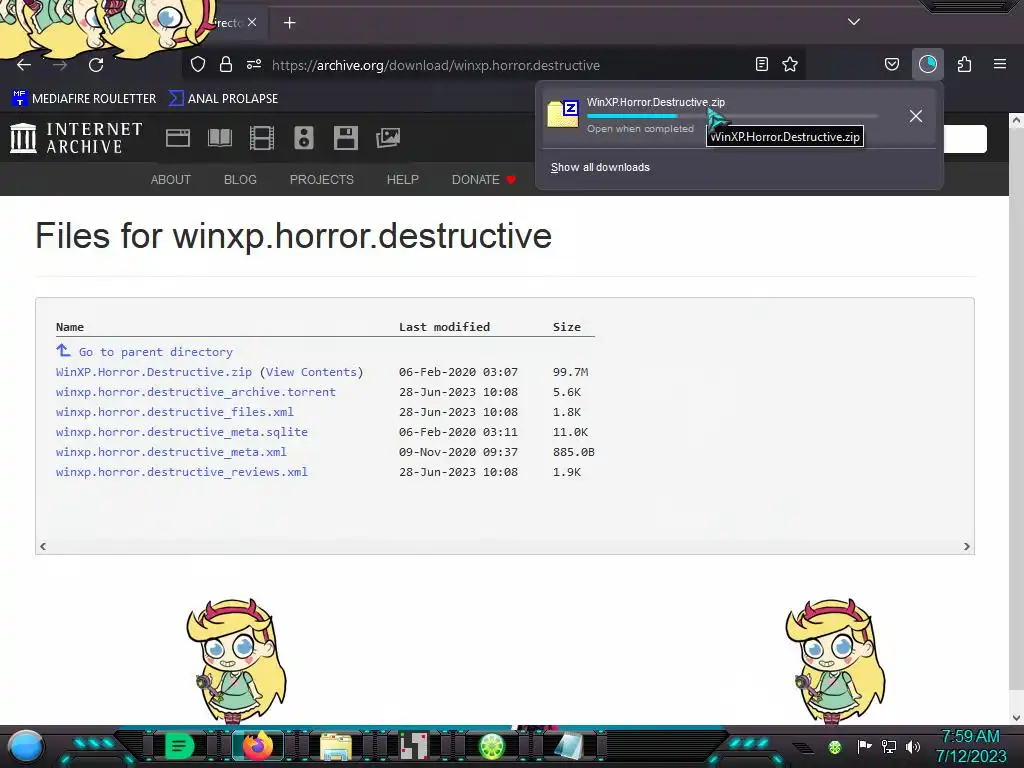Click the Last modified column header
The width and height of the screenshot is (1024, 768).
[444, 327]
